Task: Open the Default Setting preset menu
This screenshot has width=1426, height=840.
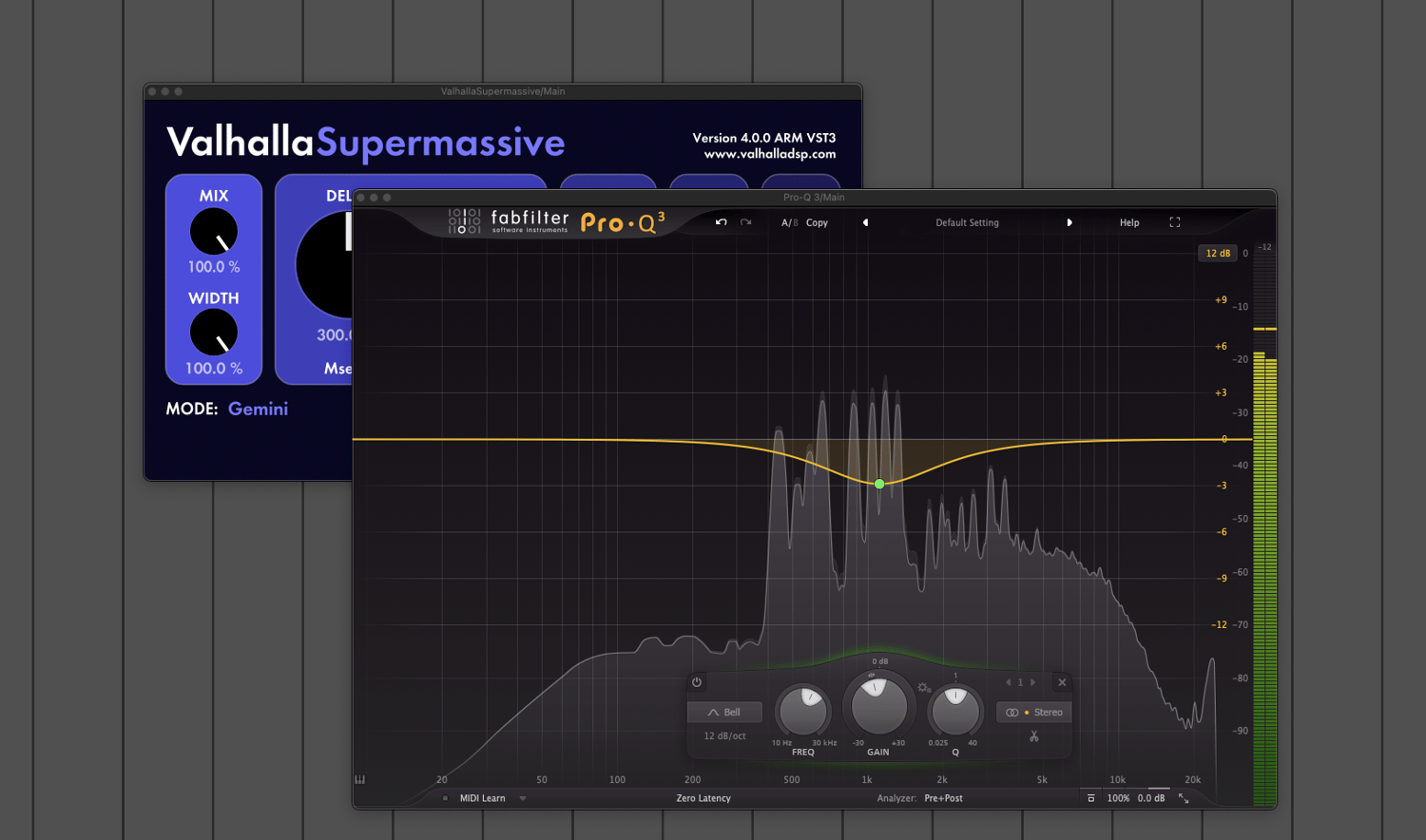Action: [x=967, y=222]
